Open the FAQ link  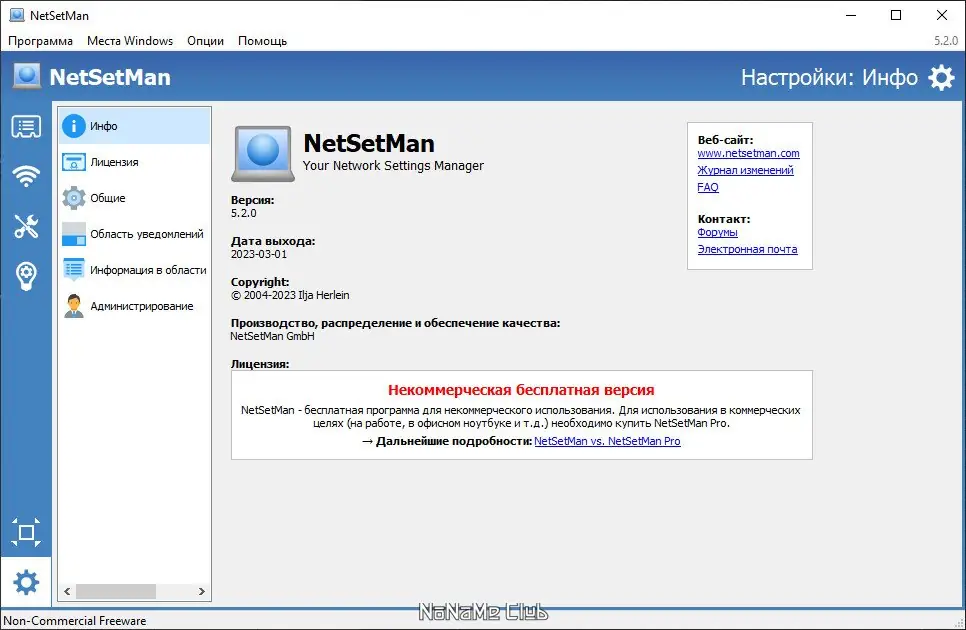tap(708, 187)
